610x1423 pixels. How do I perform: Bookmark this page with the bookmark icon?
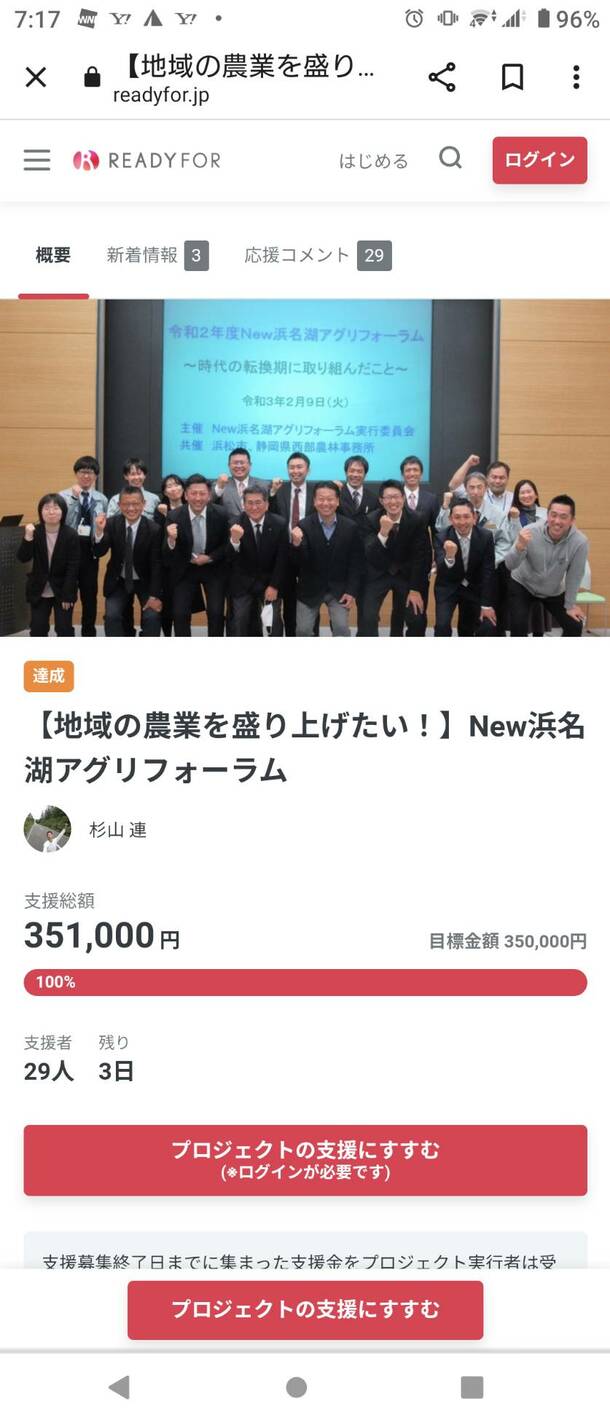(x=512, y=77)
